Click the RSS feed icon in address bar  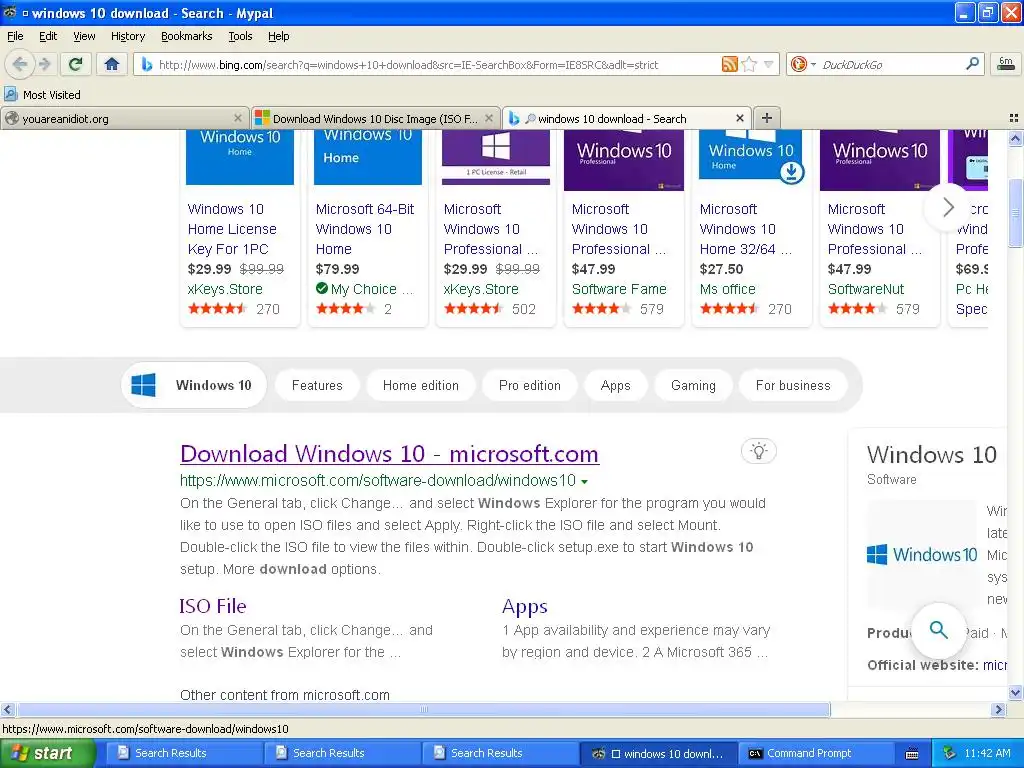729,64
